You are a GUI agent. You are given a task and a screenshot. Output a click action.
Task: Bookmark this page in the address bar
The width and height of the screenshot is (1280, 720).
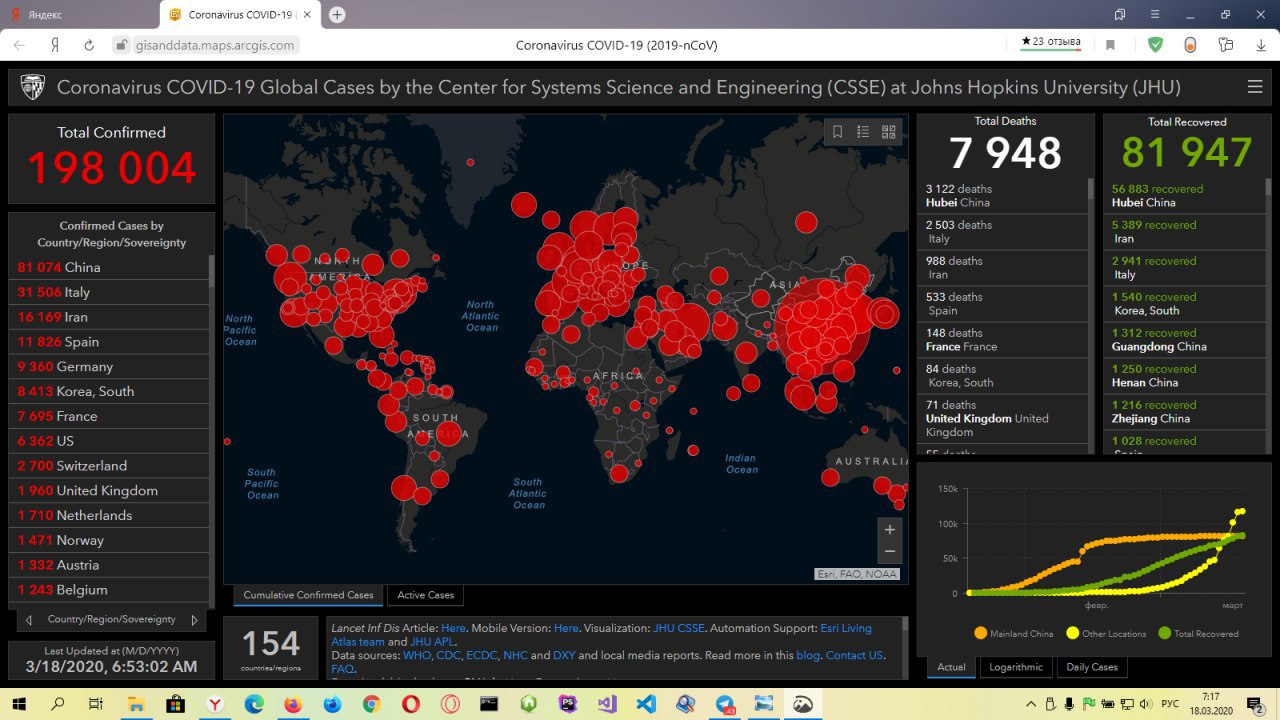coord(1110,45)
